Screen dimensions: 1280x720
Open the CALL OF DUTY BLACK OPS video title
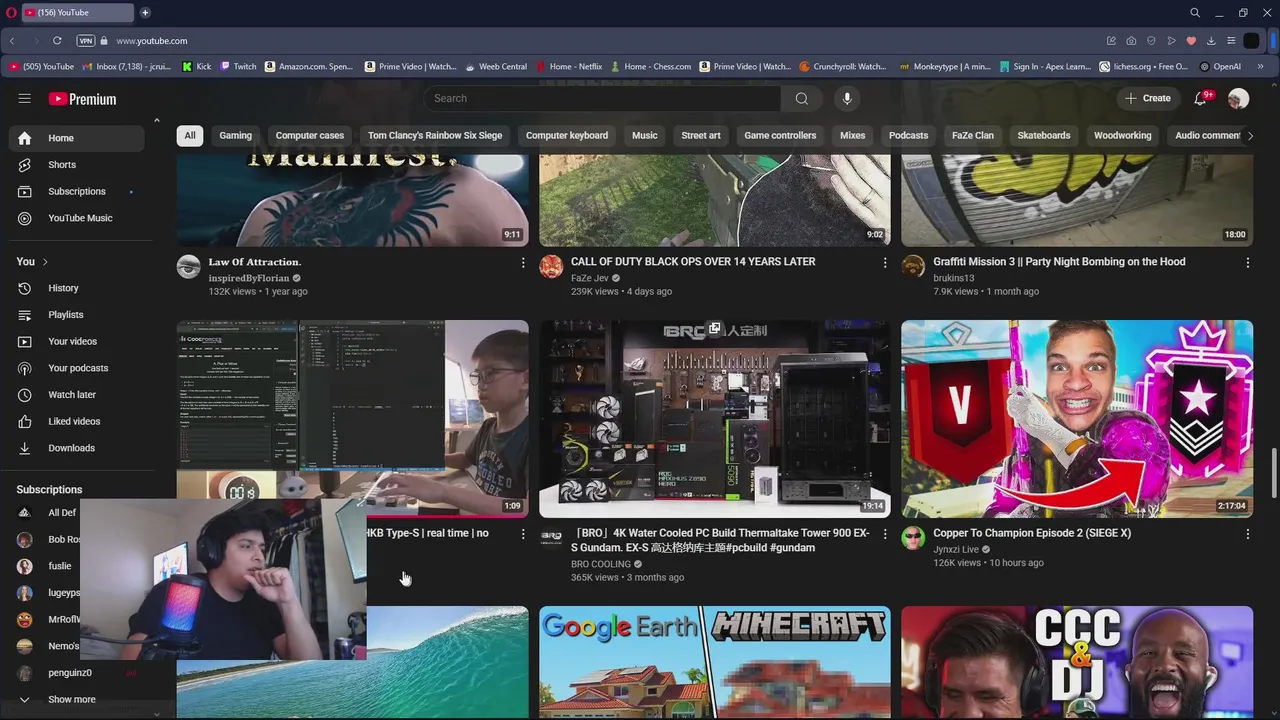click(x=693, y=262)
